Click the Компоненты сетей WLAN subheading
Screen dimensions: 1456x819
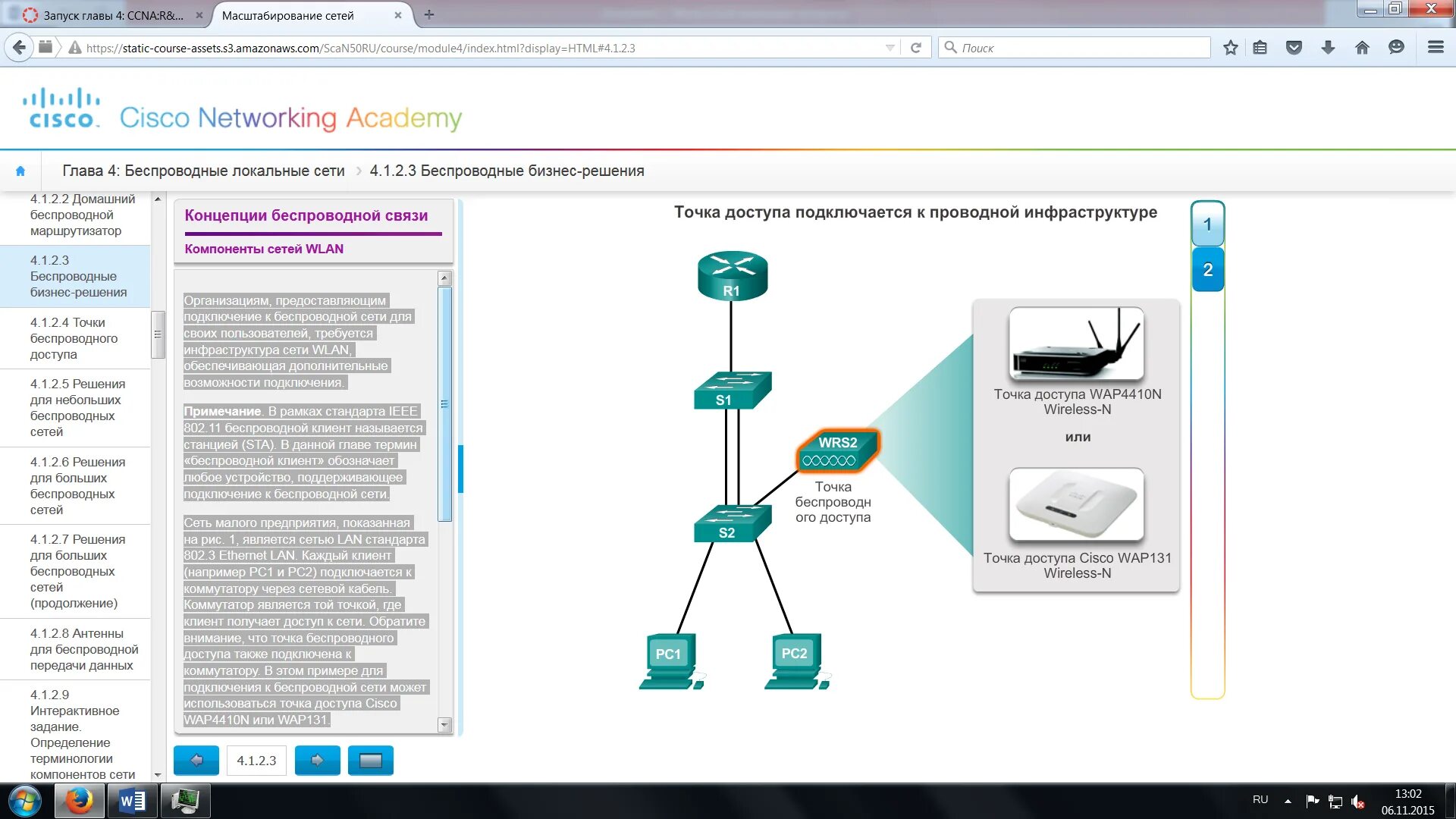click(x=264, y=249)
